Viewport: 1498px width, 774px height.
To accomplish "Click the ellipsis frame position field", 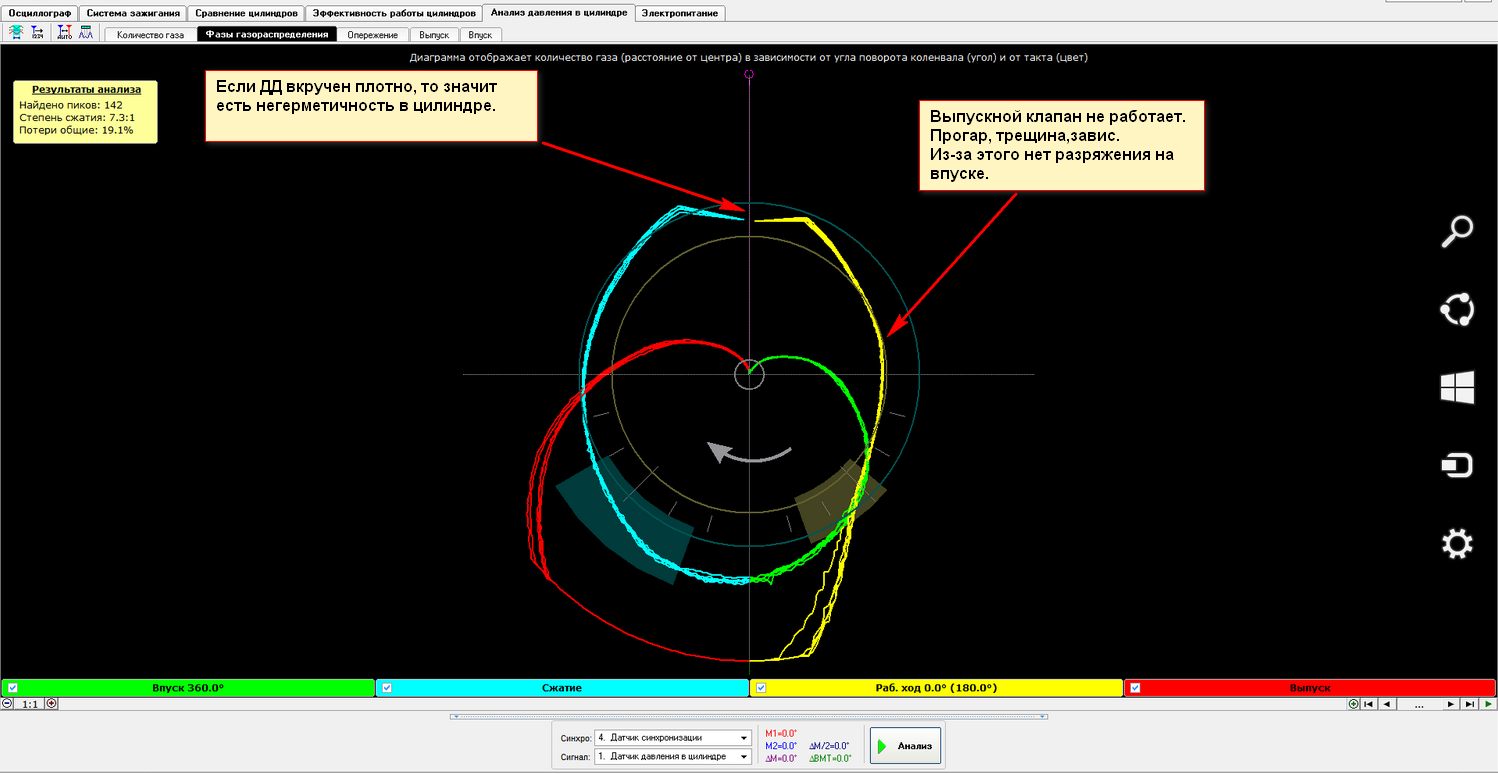I will 1419,704.
